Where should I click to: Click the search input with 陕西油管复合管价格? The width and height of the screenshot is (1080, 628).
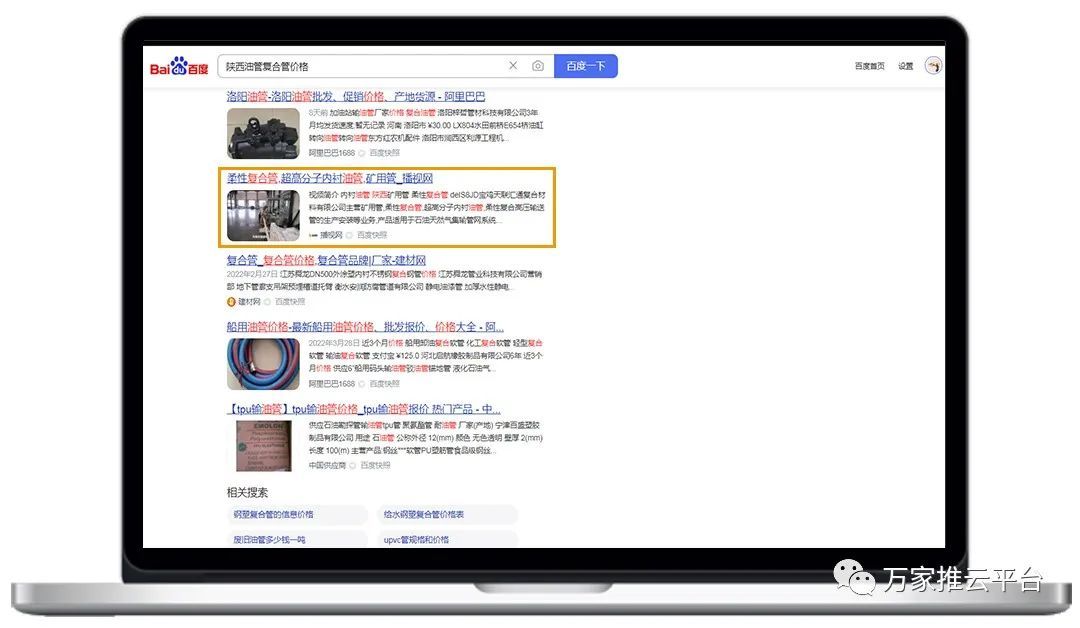coord(360,66)
